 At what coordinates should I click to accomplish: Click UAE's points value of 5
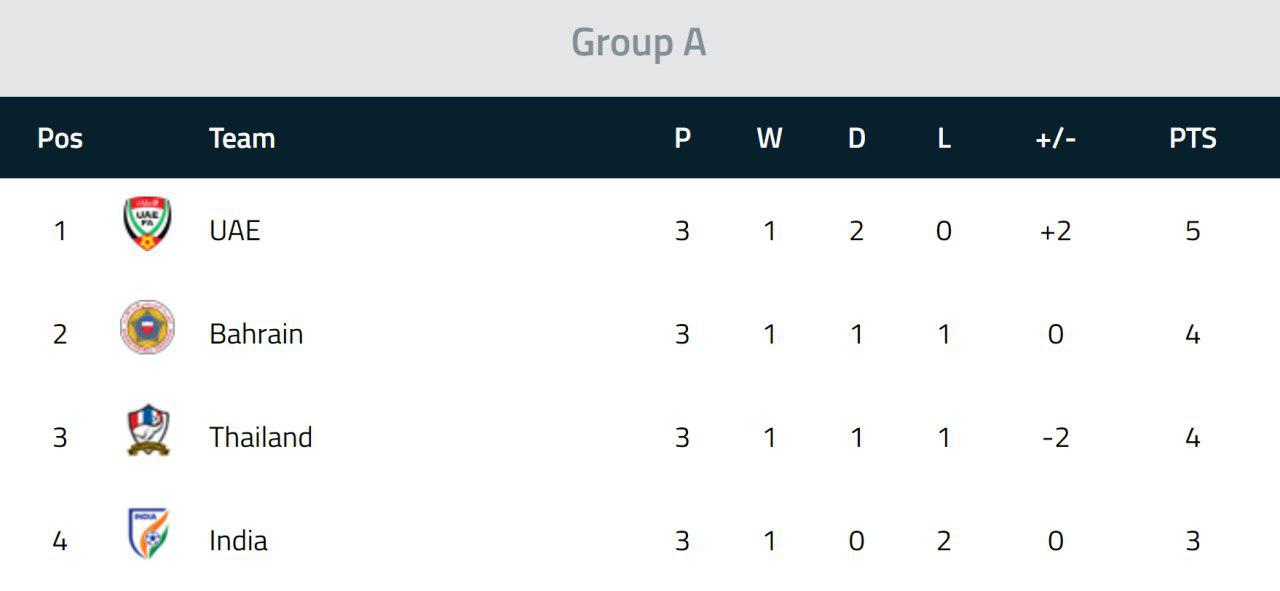[x=1193, y=231]
